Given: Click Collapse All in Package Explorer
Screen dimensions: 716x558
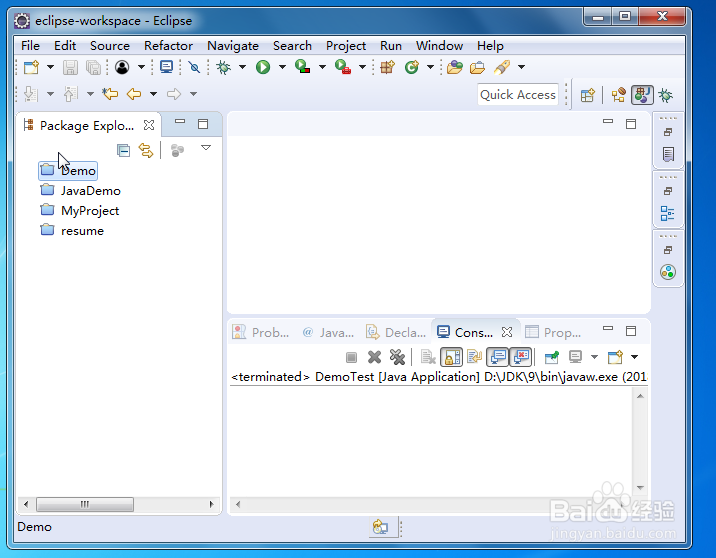Looking at the screenshot, I should [123, 150].
